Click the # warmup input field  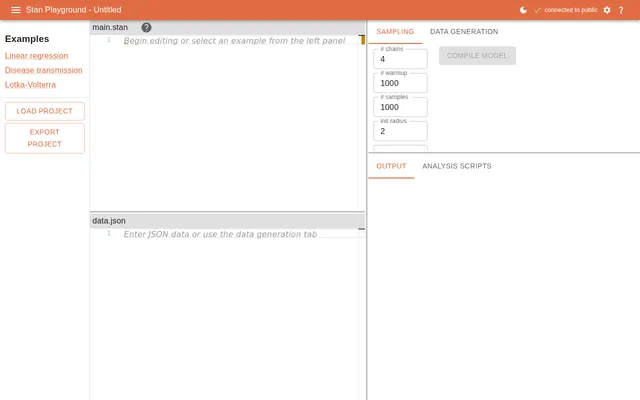pos(400,83)
